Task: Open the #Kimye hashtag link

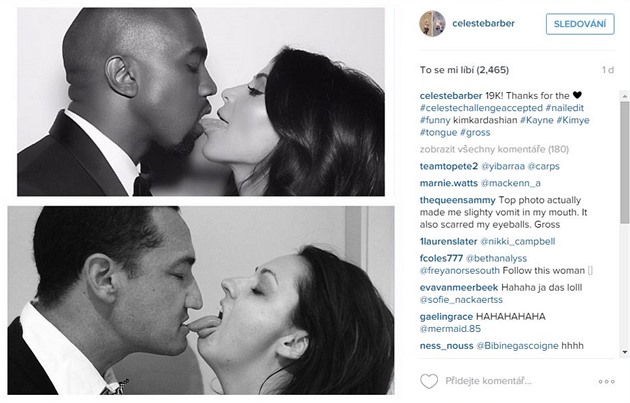Action: [573, 120]
